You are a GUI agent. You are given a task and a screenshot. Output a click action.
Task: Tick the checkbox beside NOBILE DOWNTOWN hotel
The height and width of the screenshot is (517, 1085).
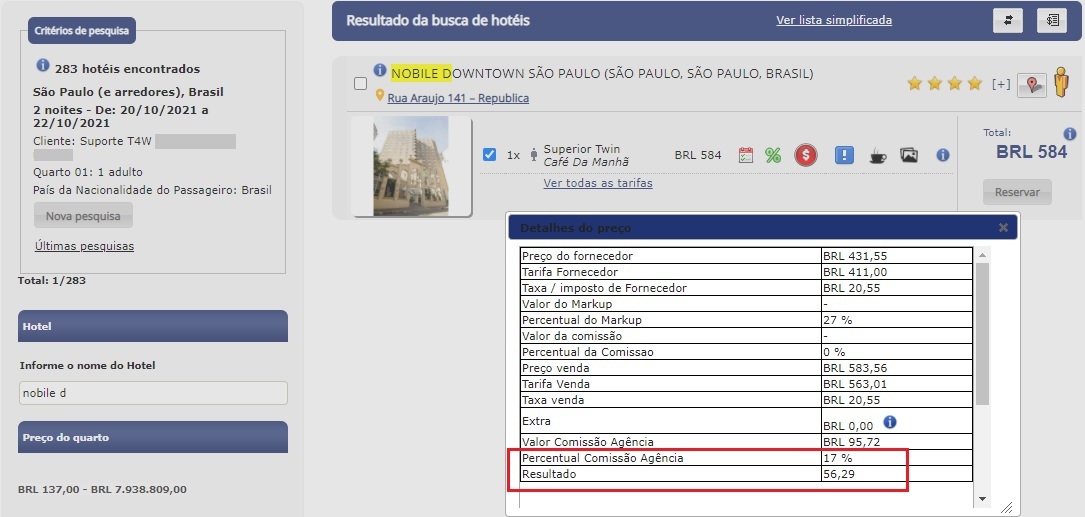[x=361, y=84]
